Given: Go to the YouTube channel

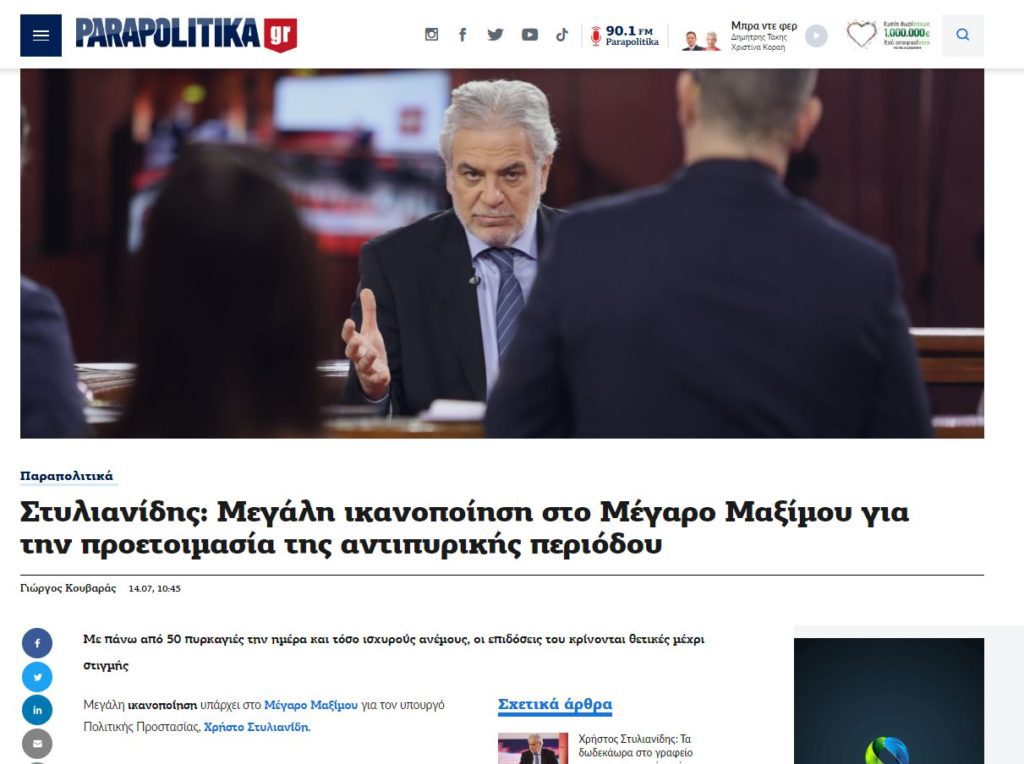Looking at the screenshot, I should (x=530, y=35).
